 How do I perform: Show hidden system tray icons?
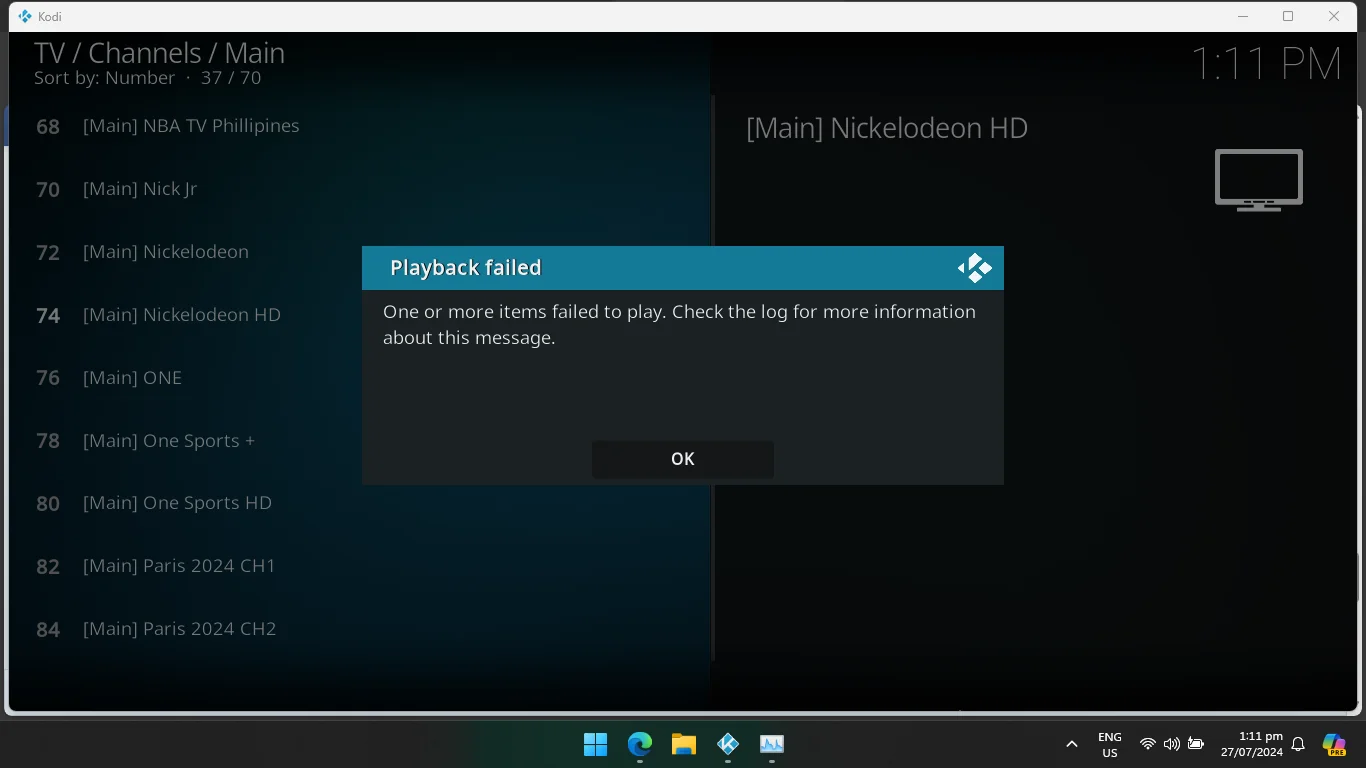coord(1072,744)
